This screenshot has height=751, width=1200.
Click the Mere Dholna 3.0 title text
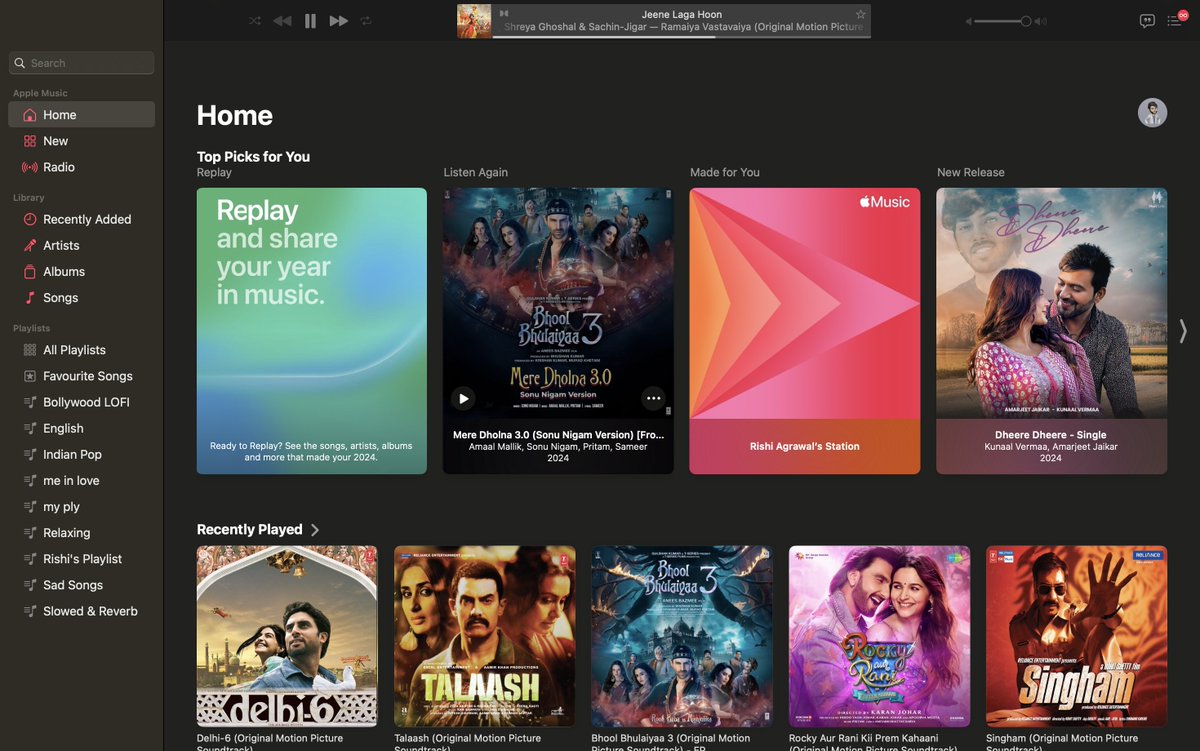coord(558,435)
